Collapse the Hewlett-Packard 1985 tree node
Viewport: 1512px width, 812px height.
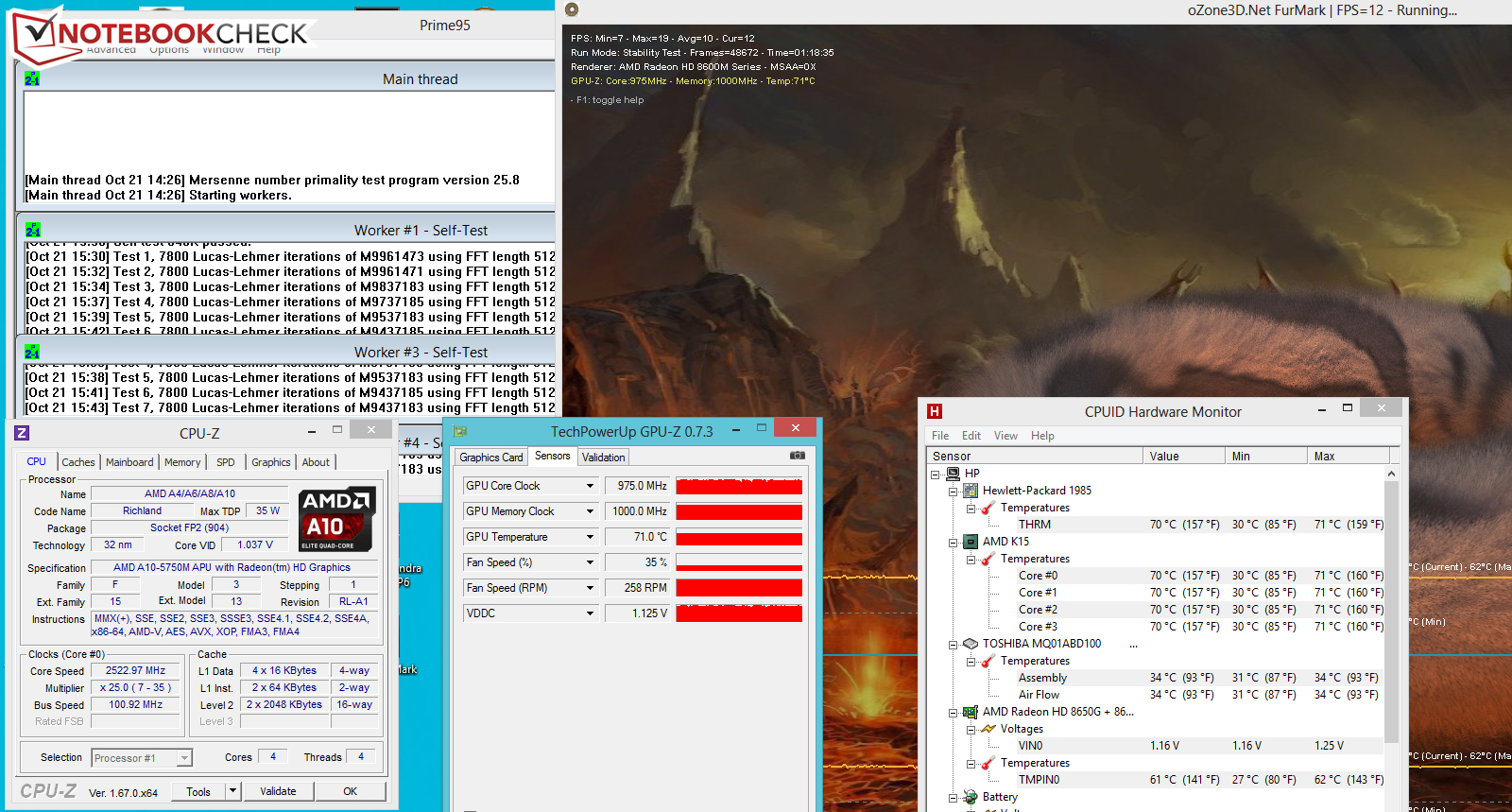point(954,492)
